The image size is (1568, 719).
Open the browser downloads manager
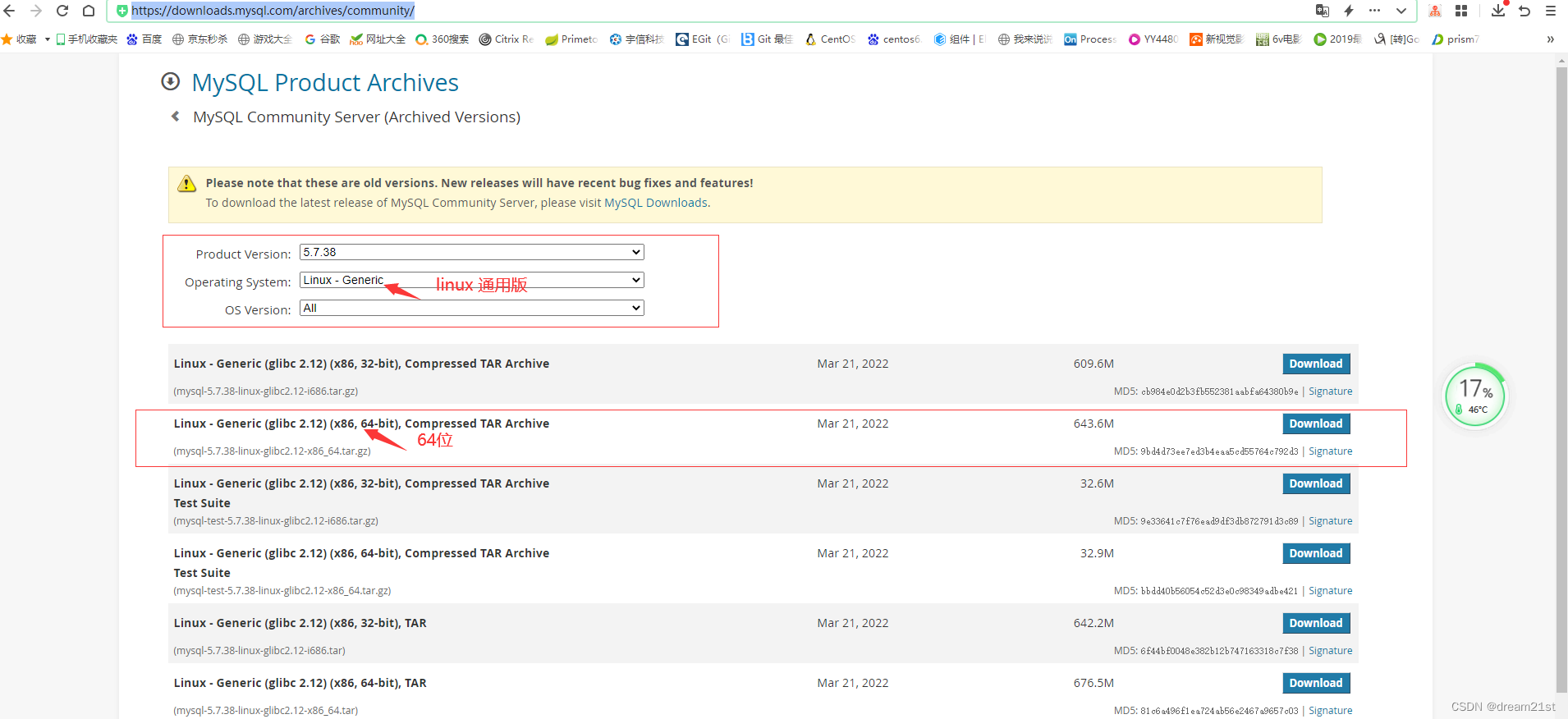1498,11
